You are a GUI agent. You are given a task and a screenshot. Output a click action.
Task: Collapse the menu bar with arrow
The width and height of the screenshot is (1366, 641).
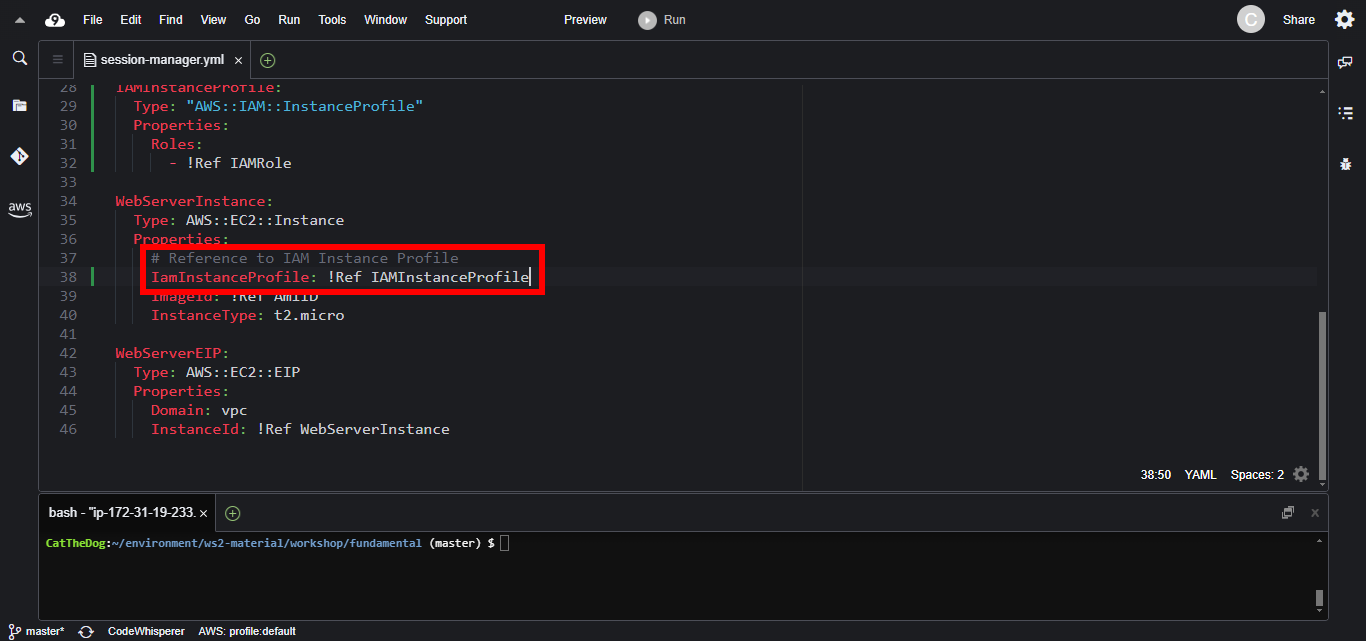[x=19, y=20]
